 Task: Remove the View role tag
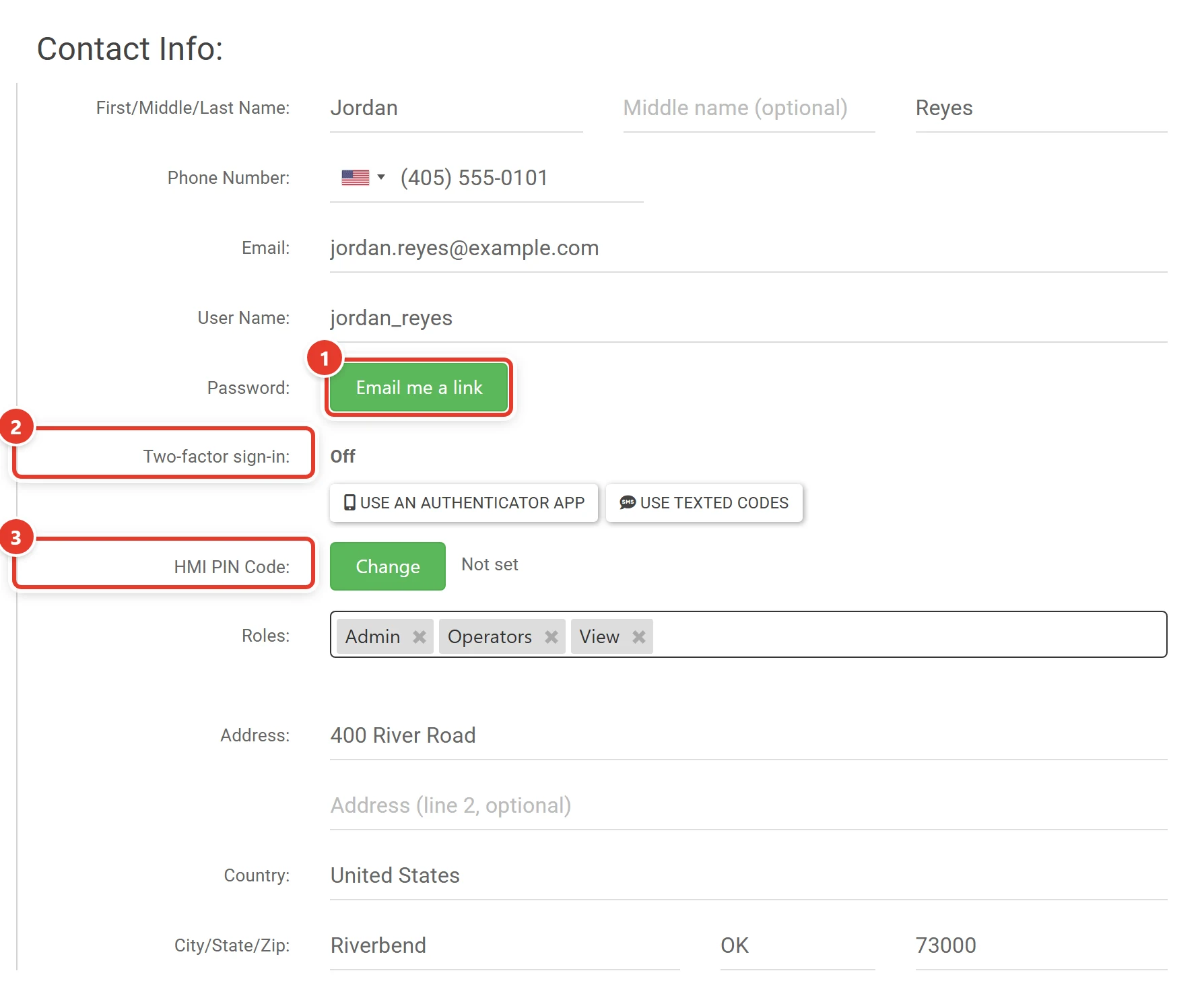click(639, 637)
